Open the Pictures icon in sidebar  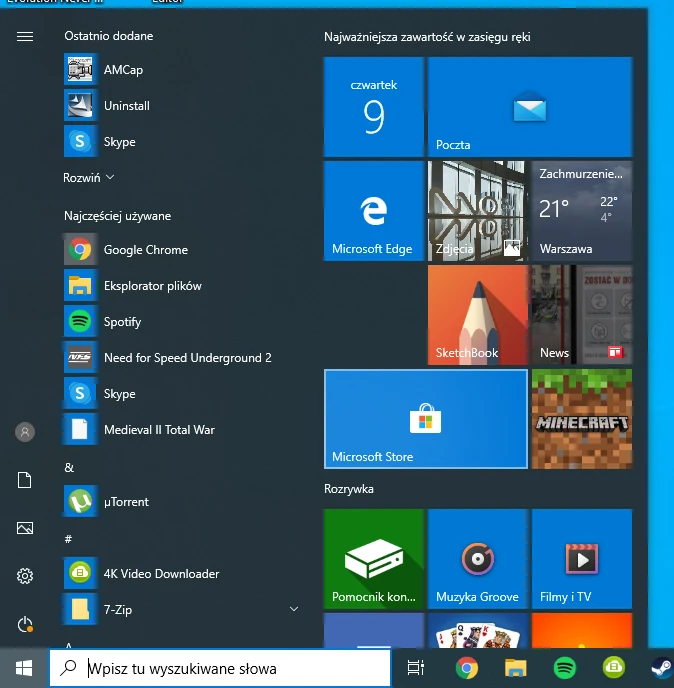pyautogui.click(x=25, y=528)
